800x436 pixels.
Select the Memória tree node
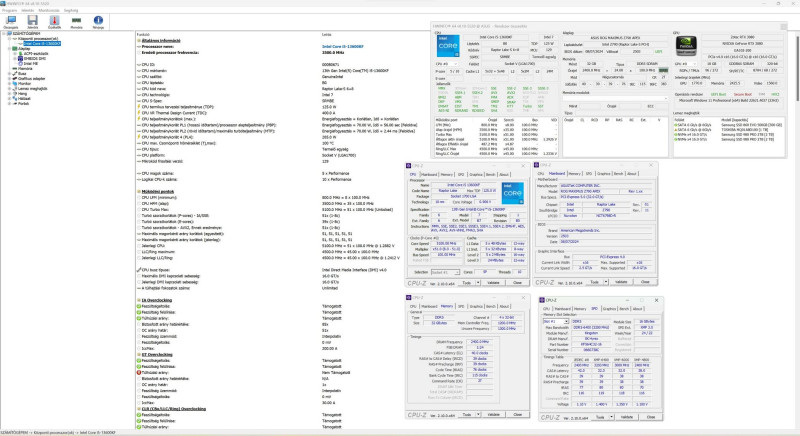point(25,68)
